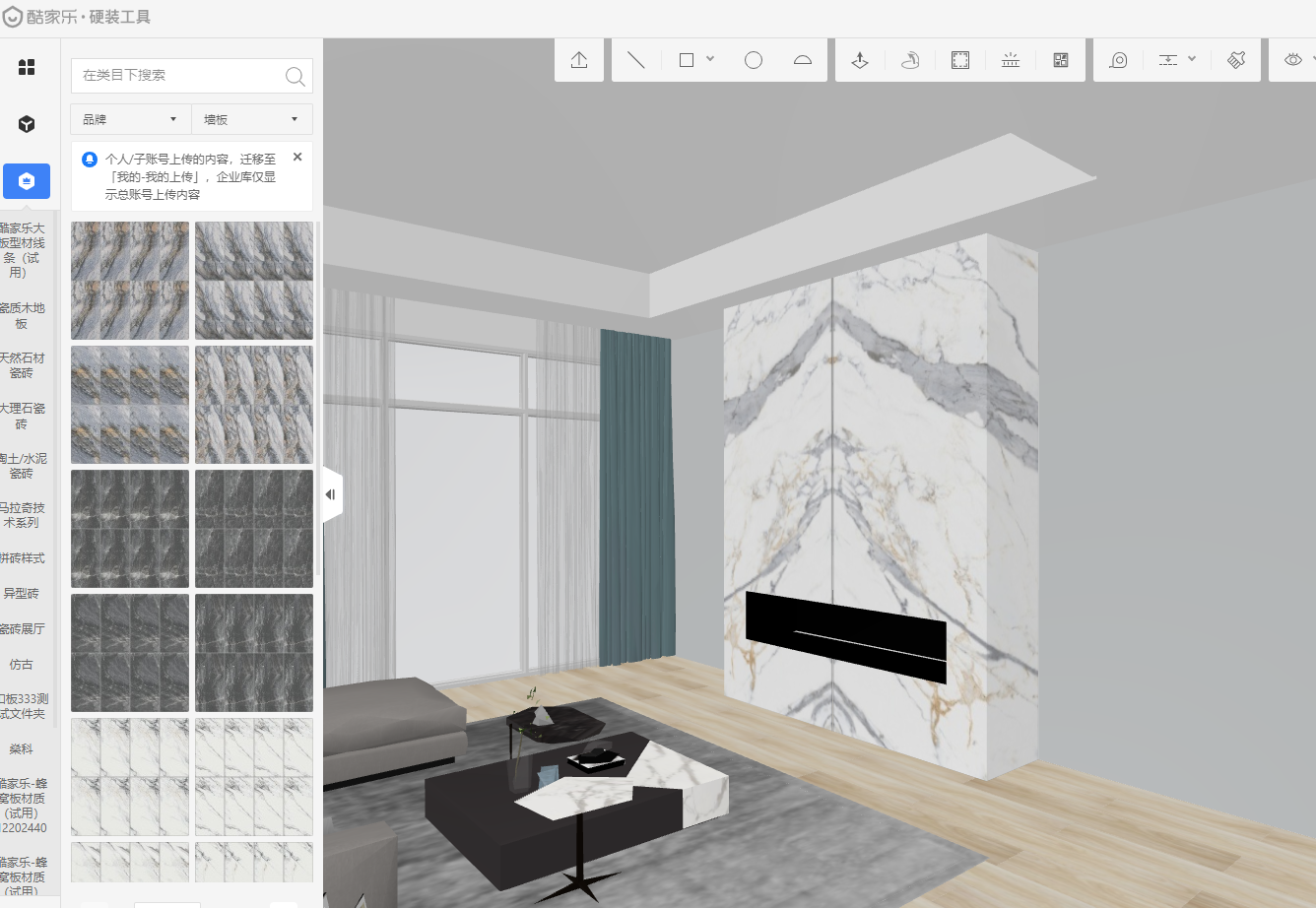Select the rectangle drawing tool
This screenshot has height=908, width=1316.
pyautogui.click(x=687, y=60)
